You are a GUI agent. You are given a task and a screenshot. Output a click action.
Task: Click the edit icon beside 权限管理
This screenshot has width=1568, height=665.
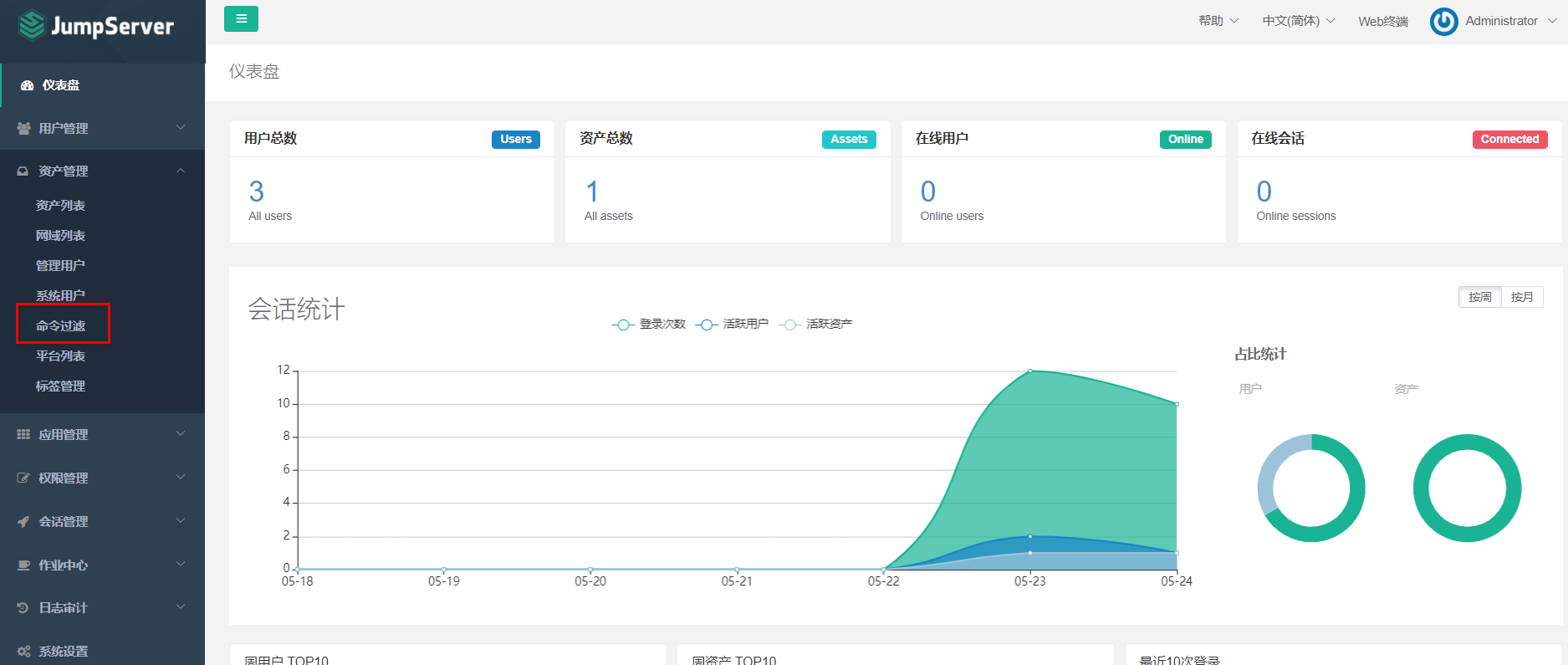pos(23,478)
